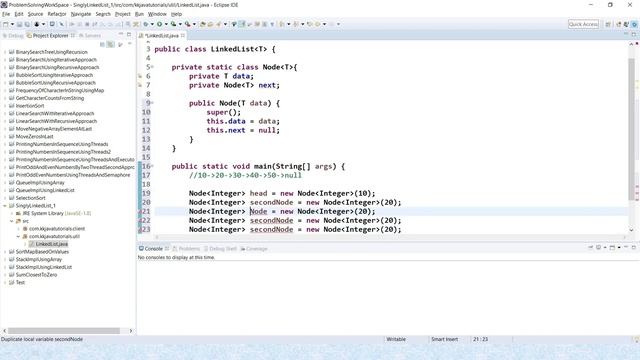Fold the Node class at line 5
640x360 pixels.
[152, 67]
